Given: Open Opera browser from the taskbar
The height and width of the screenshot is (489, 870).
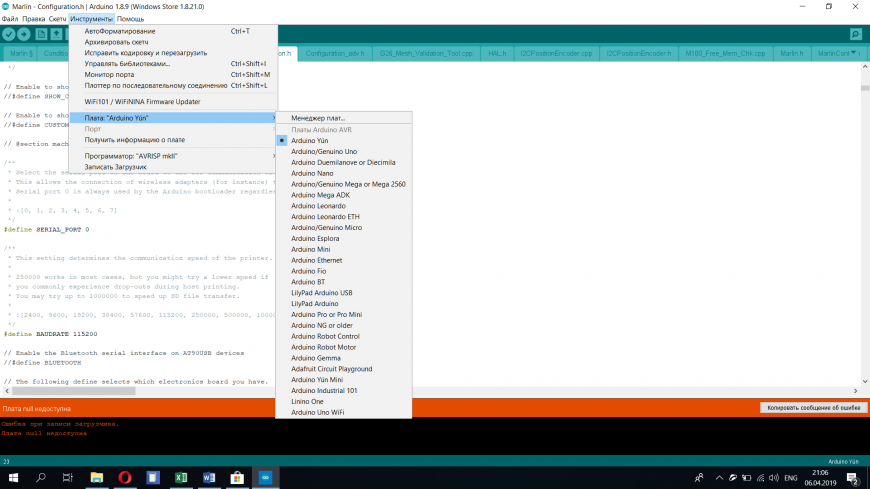Looking at the screenshot, I should click(x=125, y=478).
